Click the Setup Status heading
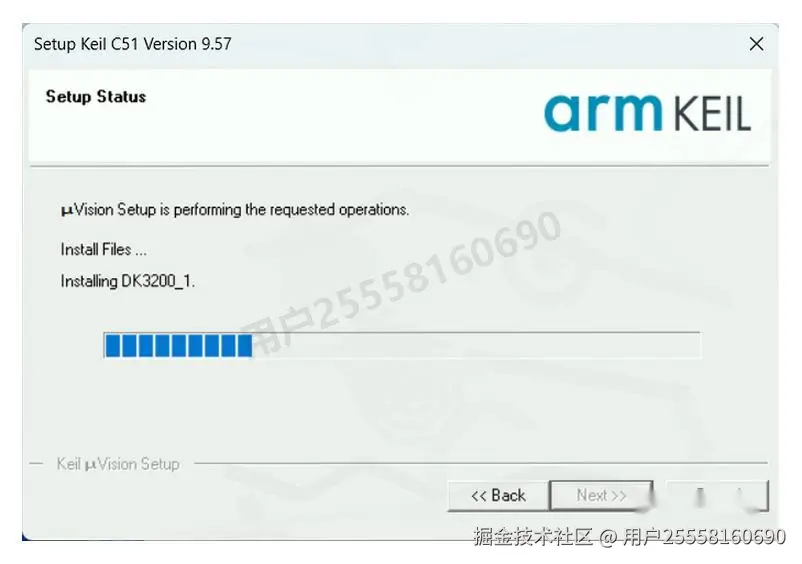This screenshot has width=802, height=564. click(x=96, y=97)
